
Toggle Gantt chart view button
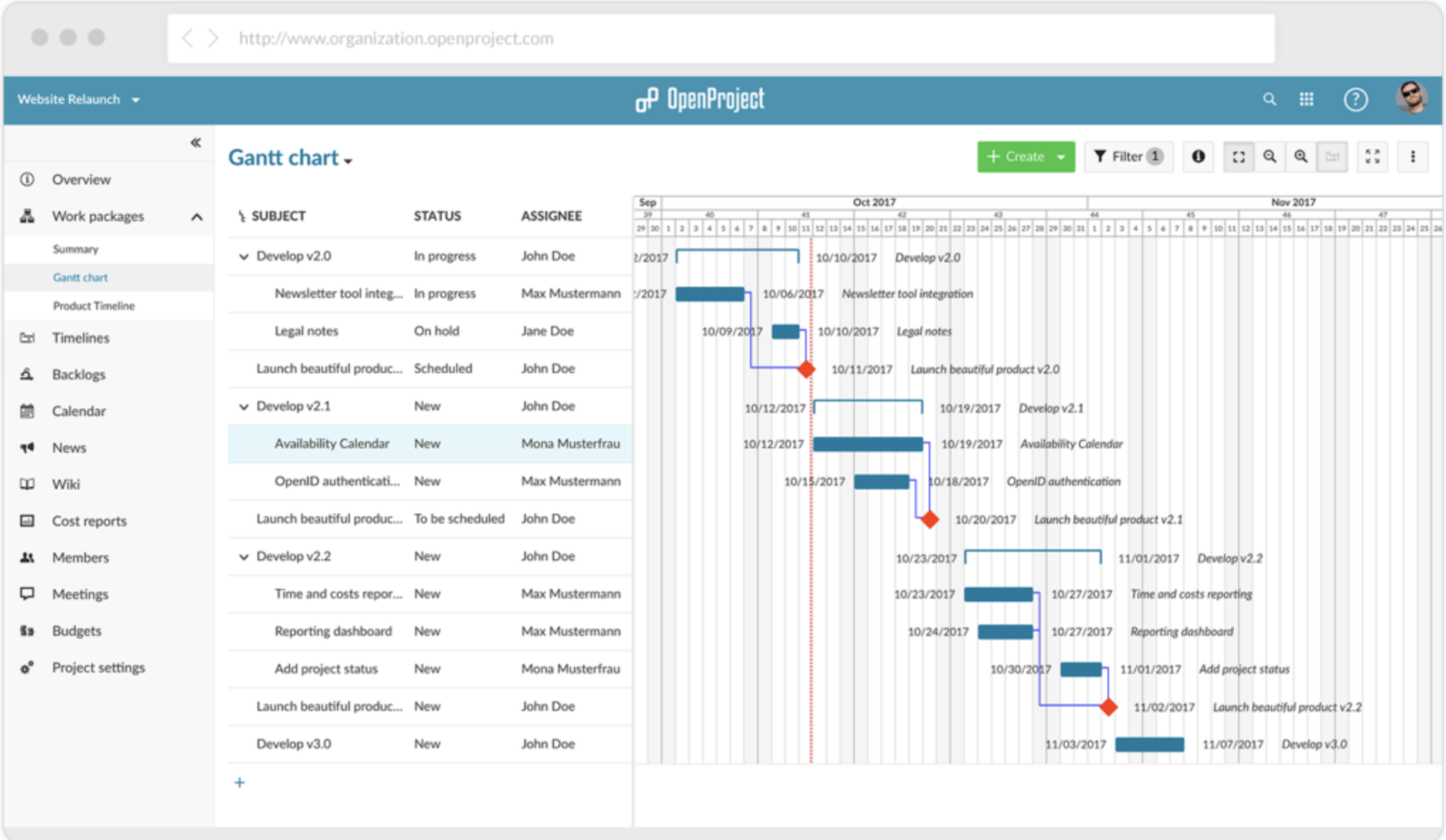point(1239,156)
